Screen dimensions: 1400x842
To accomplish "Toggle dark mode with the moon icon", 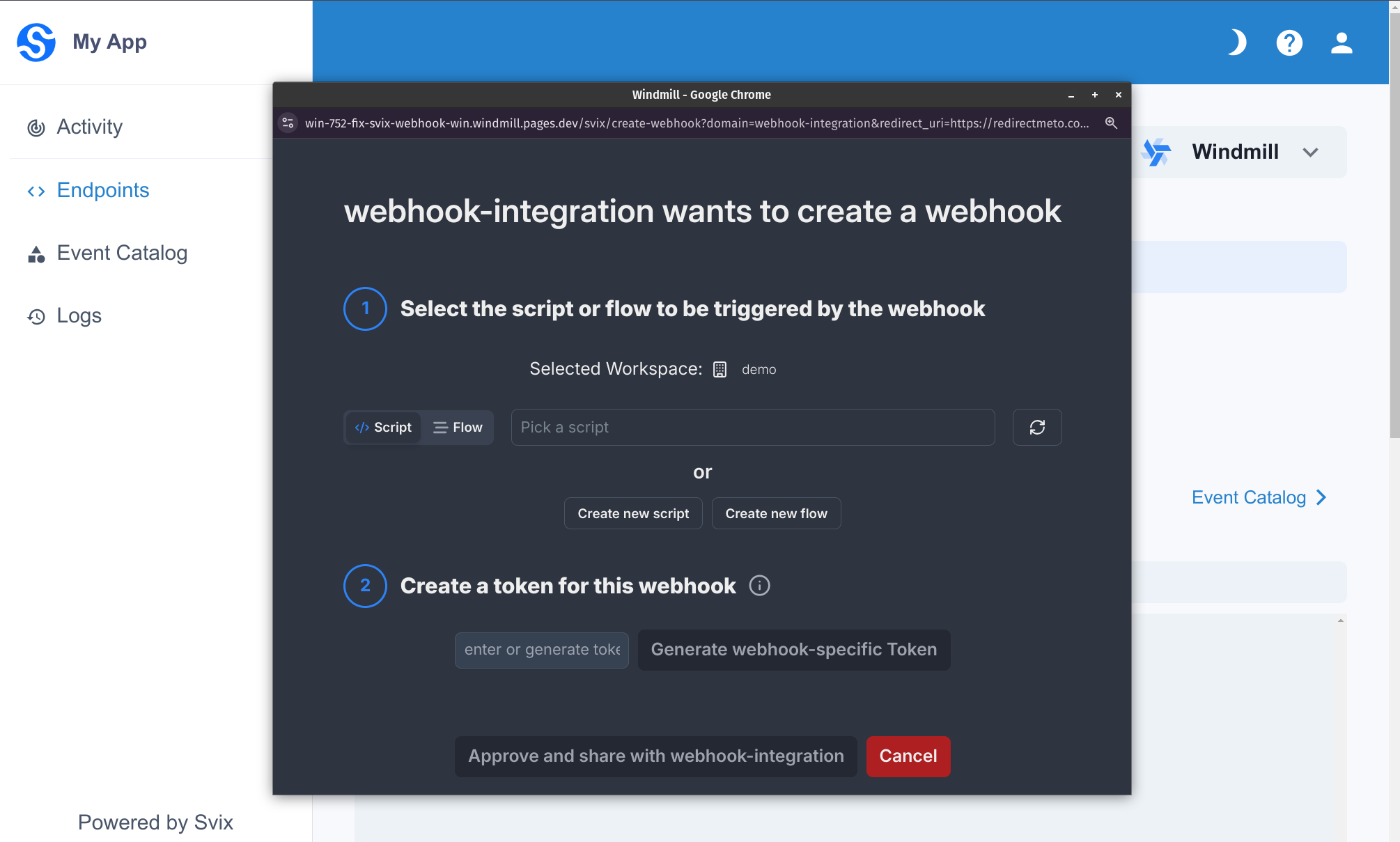I will pos(1237,42).
